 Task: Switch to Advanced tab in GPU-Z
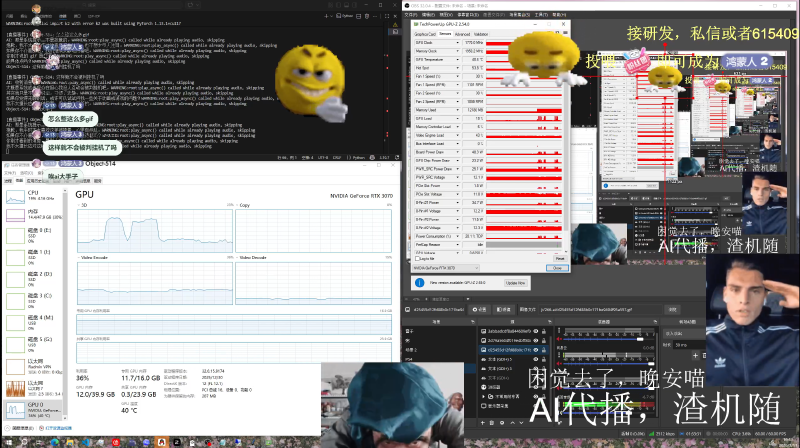(x=463, y=33)
